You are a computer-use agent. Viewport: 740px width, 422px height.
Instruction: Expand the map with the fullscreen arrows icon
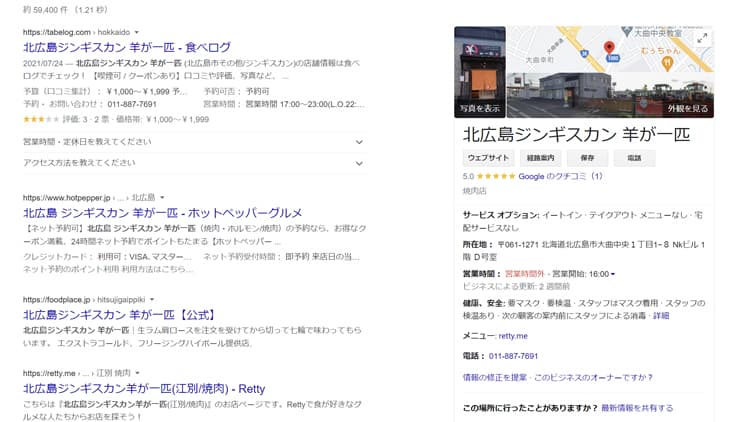(x=702, y=38)
